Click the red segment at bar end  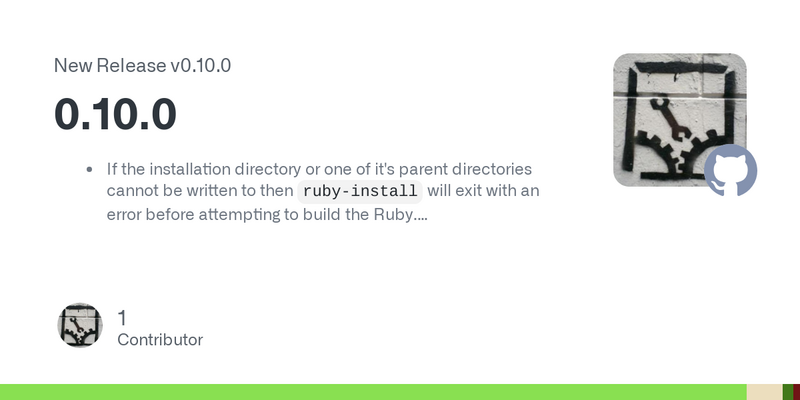796,392
